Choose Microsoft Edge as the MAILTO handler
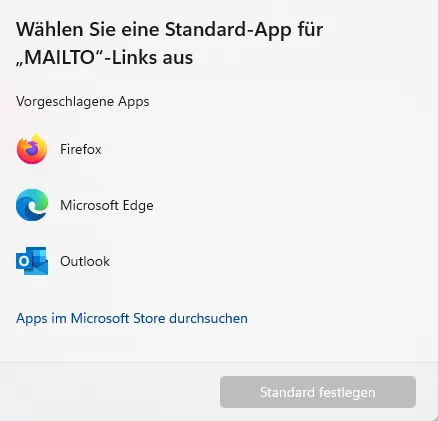438x421 pixels. [x=217, y=205]
